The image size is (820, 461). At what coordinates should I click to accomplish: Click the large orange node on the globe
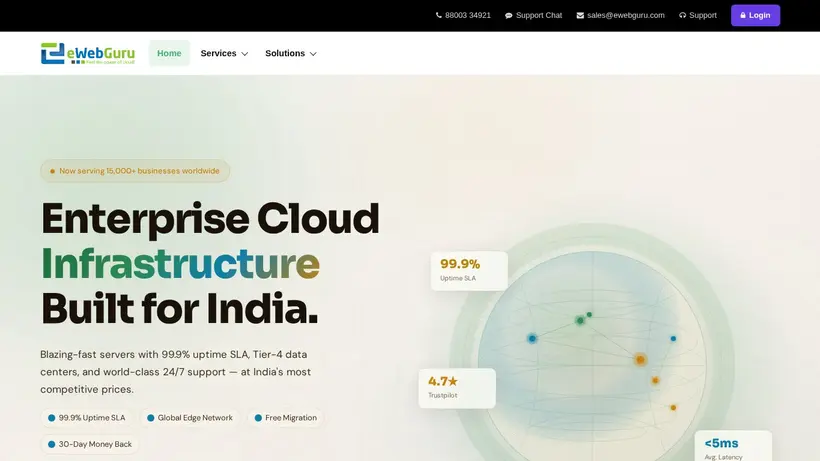[640, 359]
